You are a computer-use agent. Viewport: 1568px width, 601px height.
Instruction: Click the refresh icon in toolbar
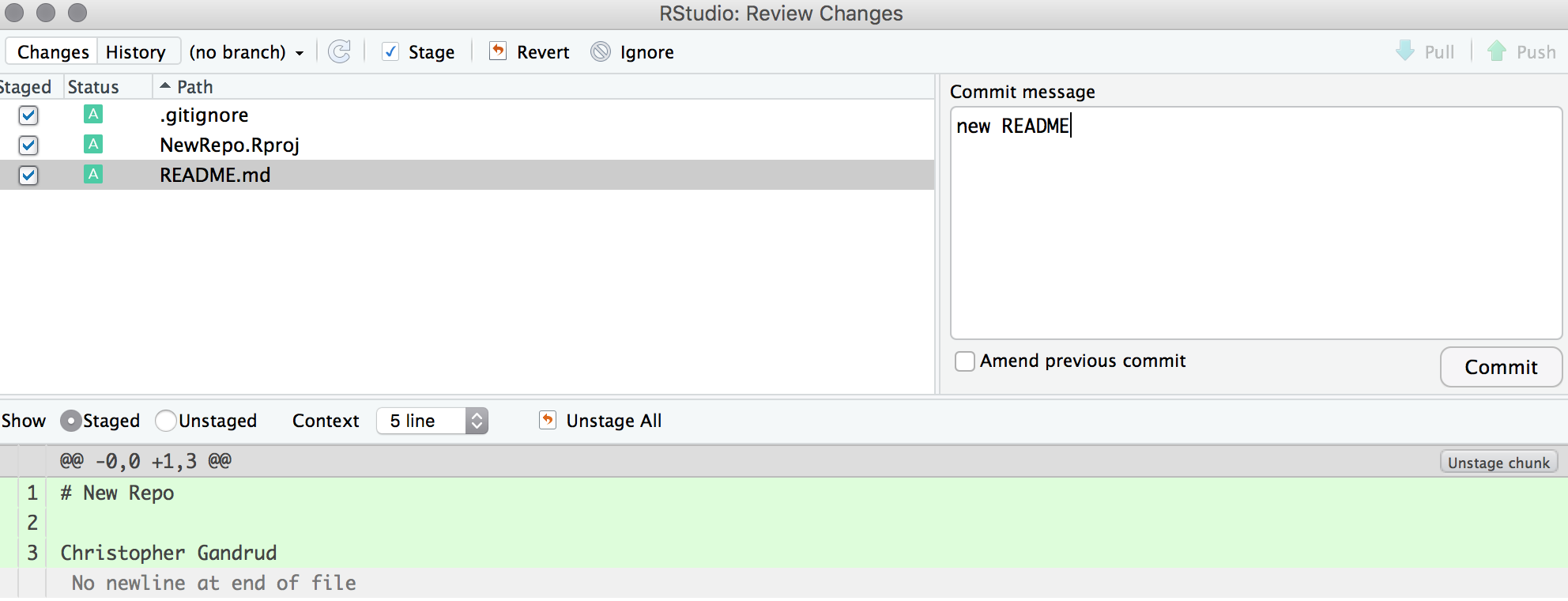pyautogui.click(x=340, y=51)
